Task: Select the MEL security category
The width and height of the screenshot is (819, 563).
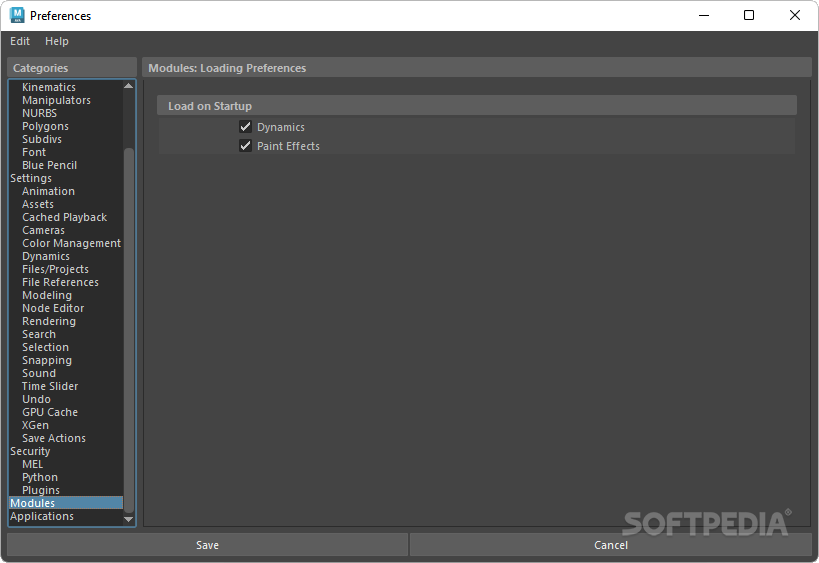Action: pos(32,465)
